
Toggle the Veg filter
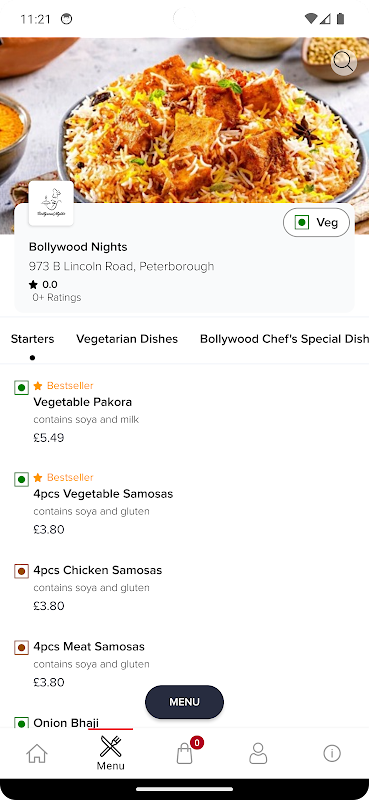pos(316,222)
